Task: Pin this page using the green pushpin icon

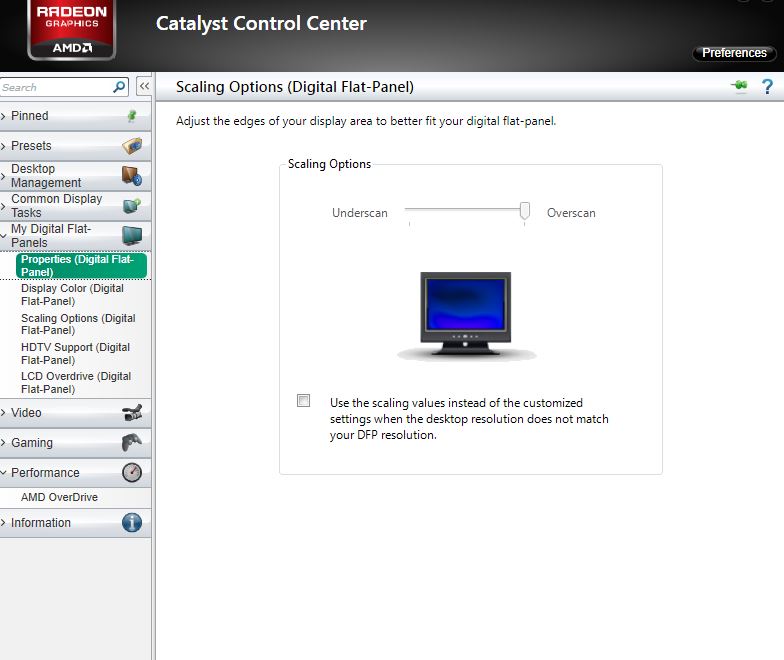Action: (740, 86)
